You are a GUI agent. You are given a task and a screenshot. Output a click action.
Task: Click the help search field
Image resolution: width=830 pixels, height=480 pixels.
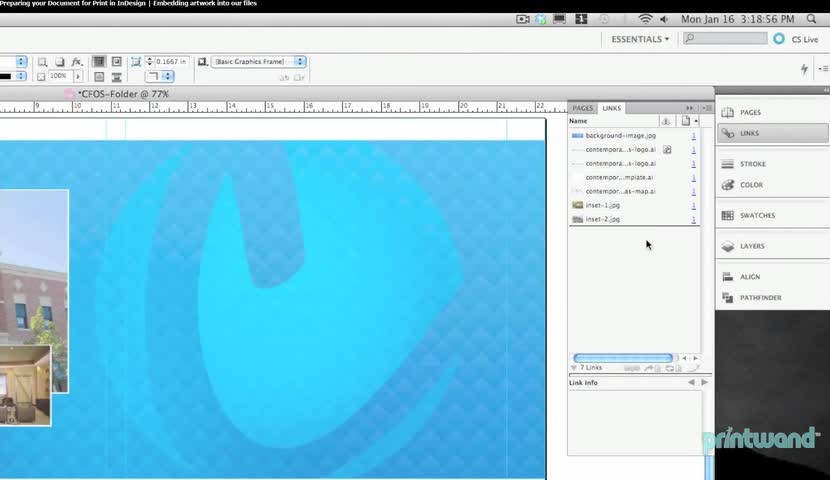(x=725, y=39)
